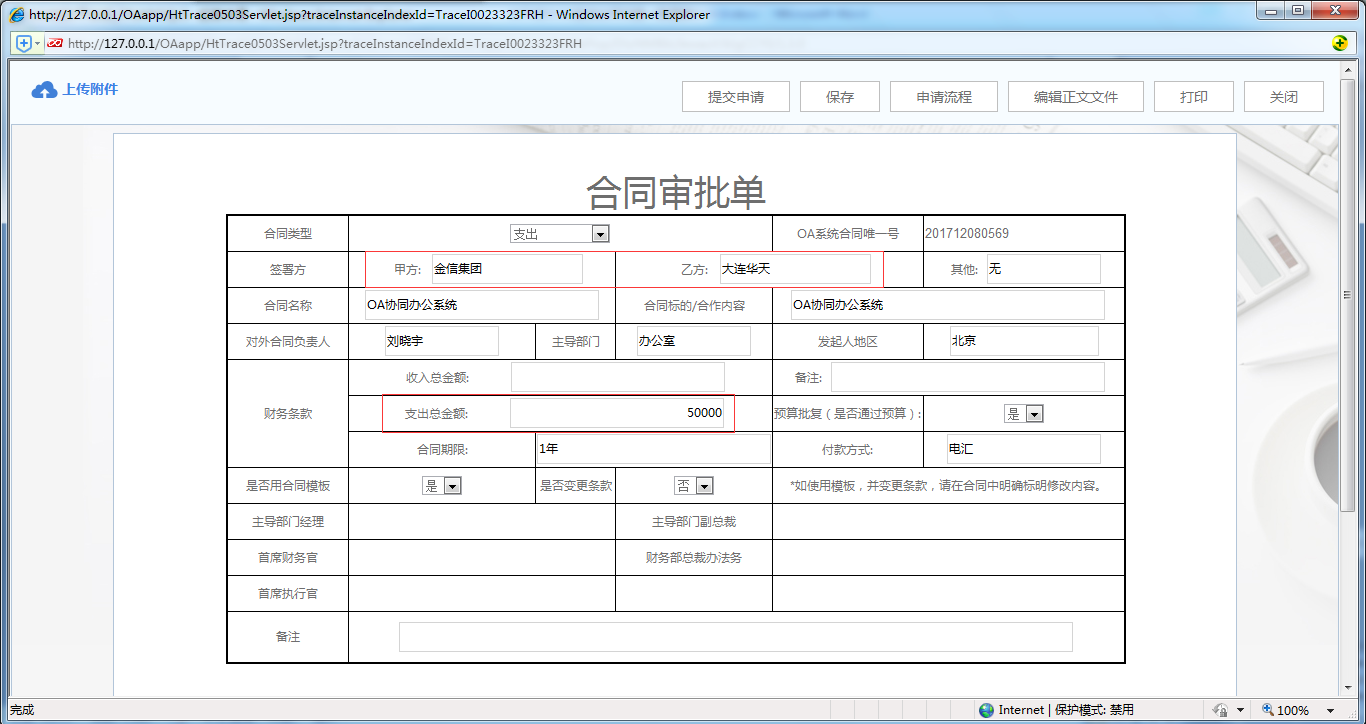1366x724 pixels.
Task: Click the cloud upload attachment icon
Action: [44, 90]
